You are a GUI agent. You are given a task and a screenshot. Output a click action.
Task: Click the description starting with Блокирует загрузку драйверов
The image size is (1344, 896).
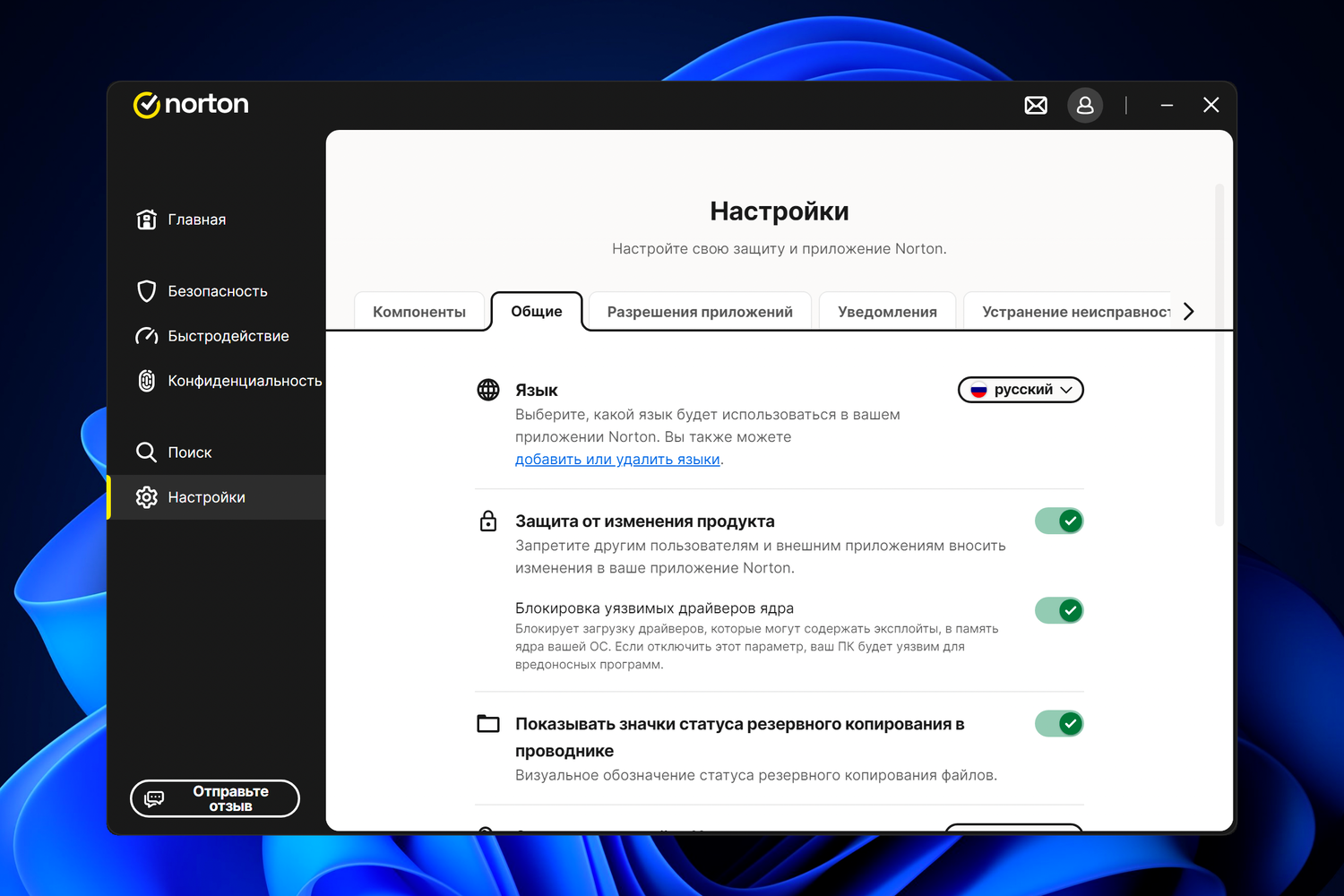click(757, 647)
